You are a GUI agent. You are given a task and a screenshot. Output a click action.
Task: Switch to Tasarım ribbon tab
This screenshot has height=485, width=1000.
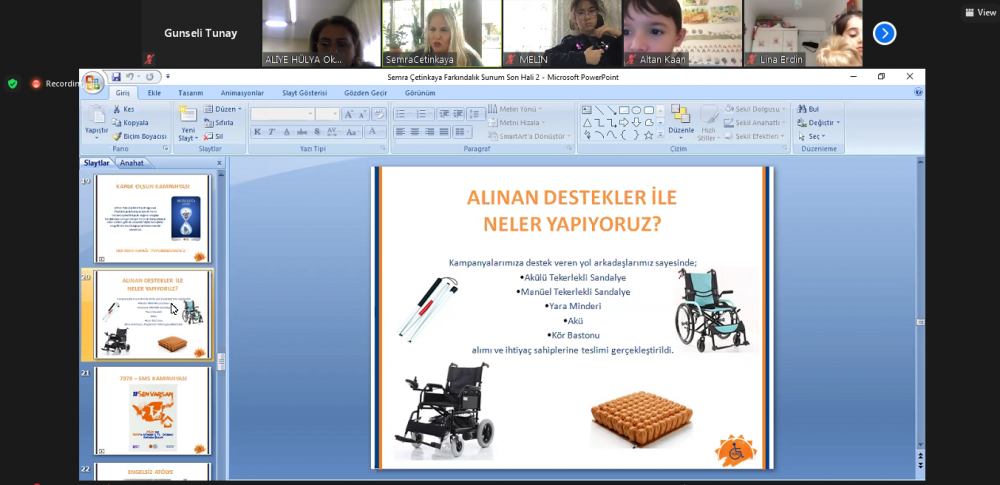[x=191, y=93]
